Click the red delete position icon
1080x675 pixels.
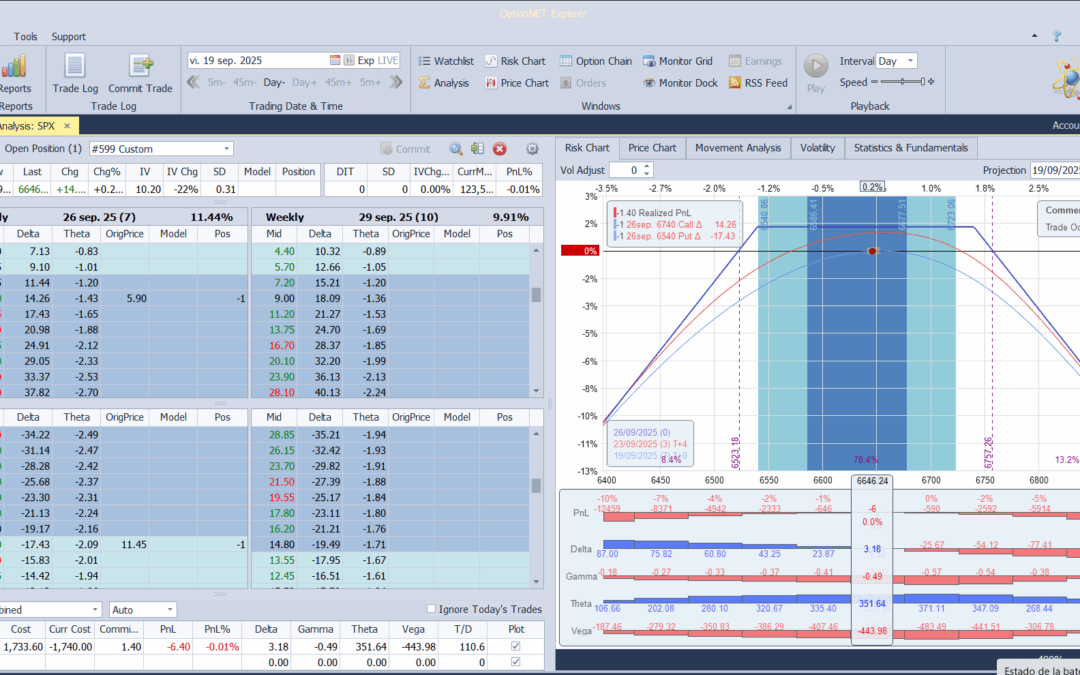(x=500, y=149)
